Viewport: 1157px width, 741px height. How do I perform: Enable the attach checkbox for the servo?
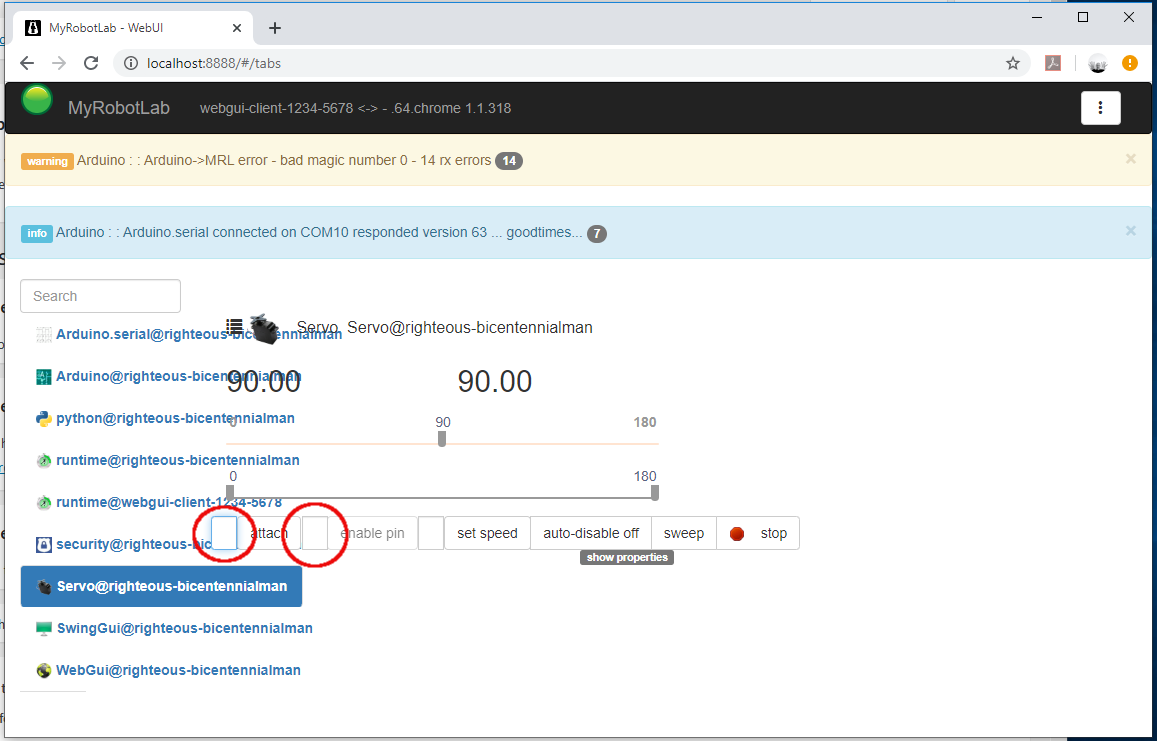click(x=224, y=533)
